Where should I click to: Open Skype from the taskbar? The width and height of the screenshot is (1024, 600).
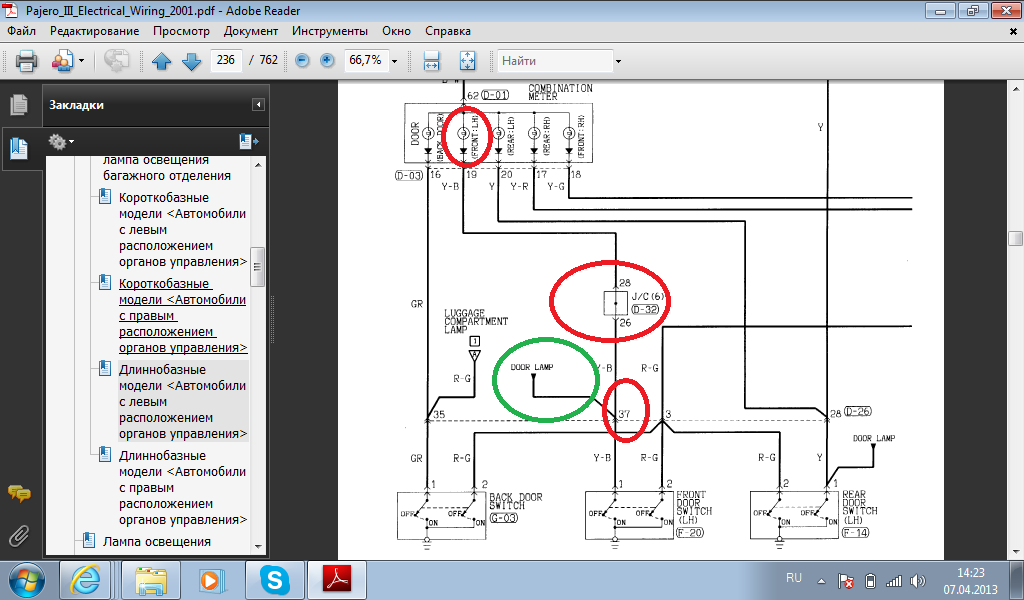[x=271, y=580]
